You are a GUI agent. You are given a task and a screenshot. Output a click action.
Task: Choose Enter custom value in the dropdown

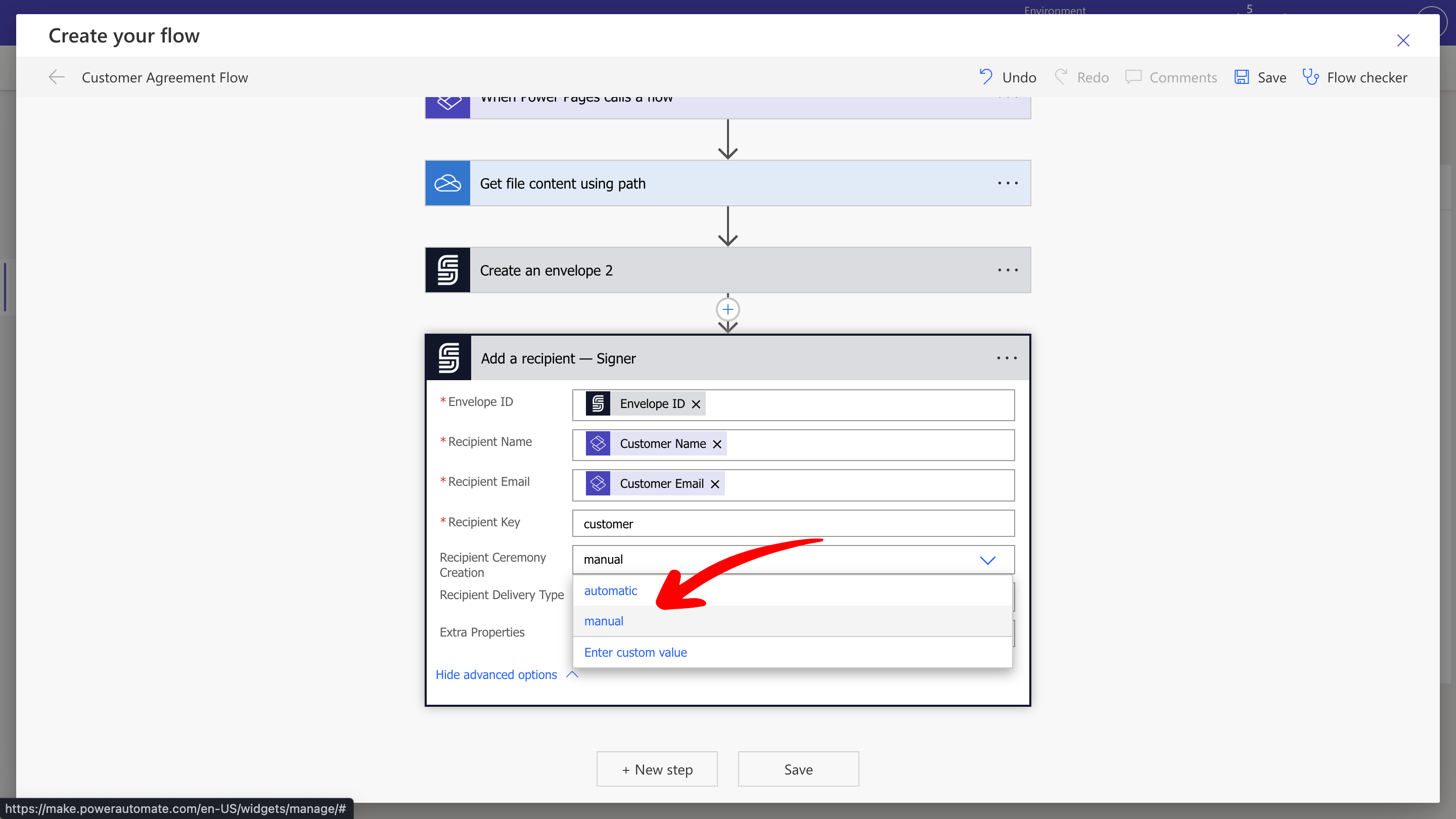click(x=635, y=652)
